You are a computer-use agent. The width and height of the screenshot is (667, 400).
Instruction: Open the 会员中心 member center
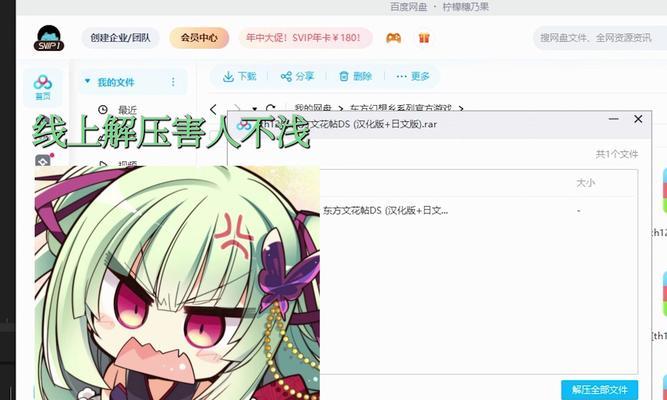[x=199, y=38]
